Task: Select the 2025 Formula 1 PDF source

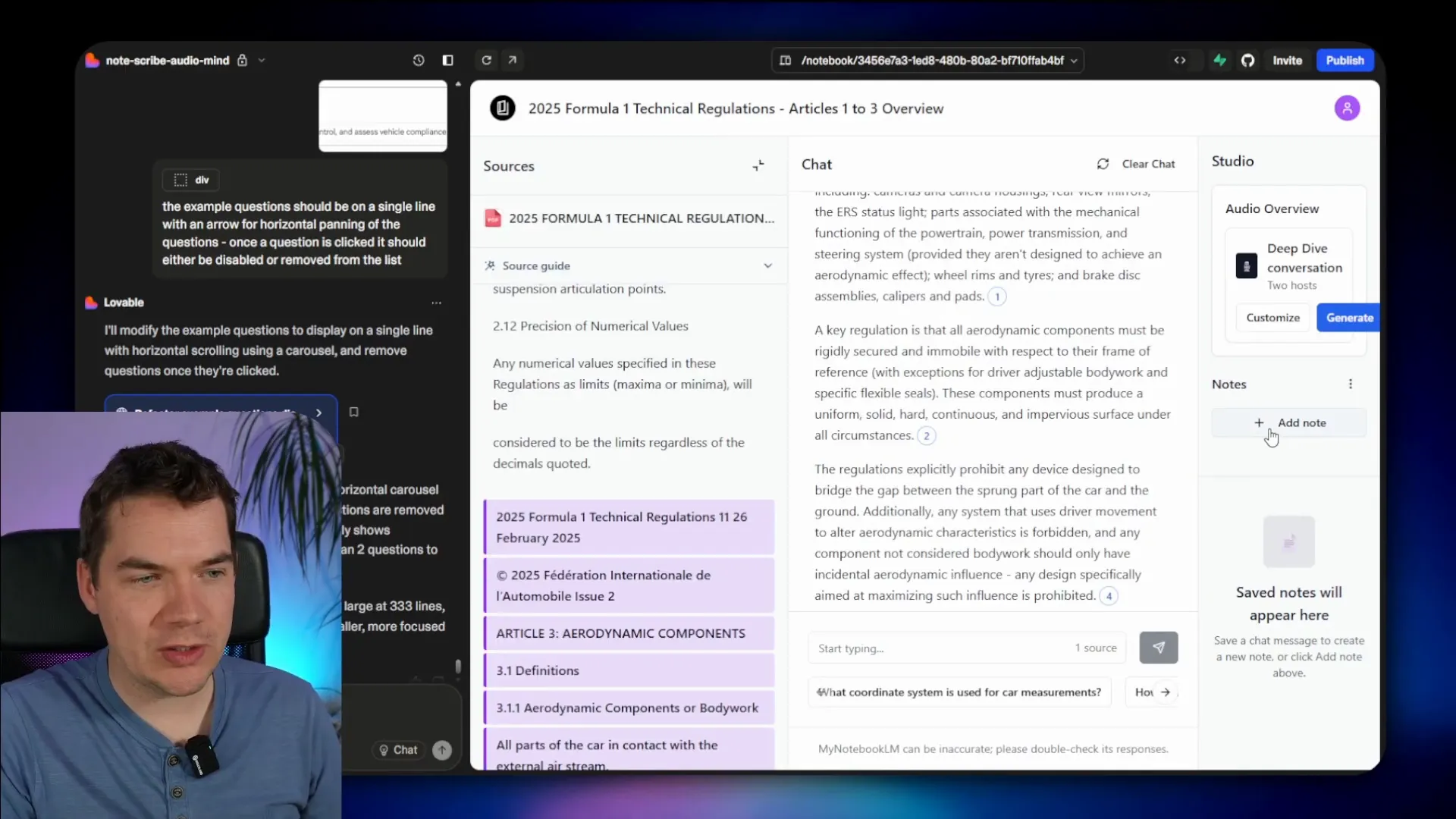Action: click(629, 218)
